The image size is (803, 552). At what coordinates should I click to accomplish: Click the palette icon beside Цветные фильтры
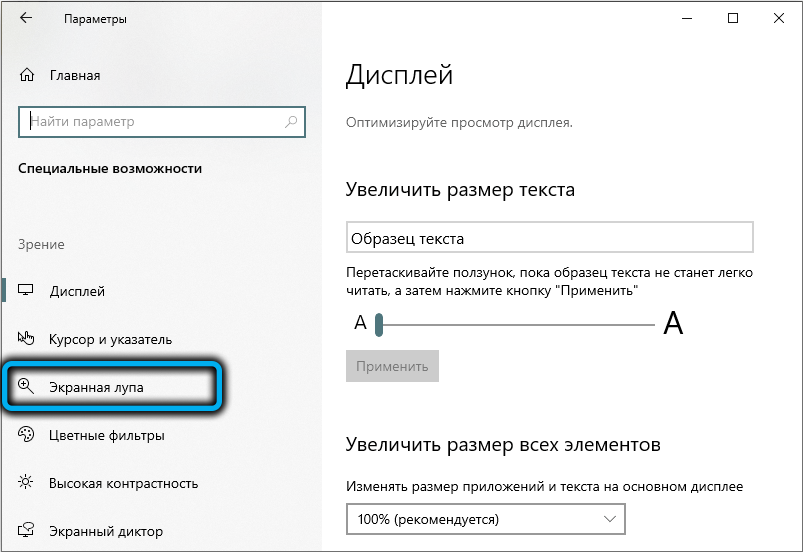click(27, 435)
